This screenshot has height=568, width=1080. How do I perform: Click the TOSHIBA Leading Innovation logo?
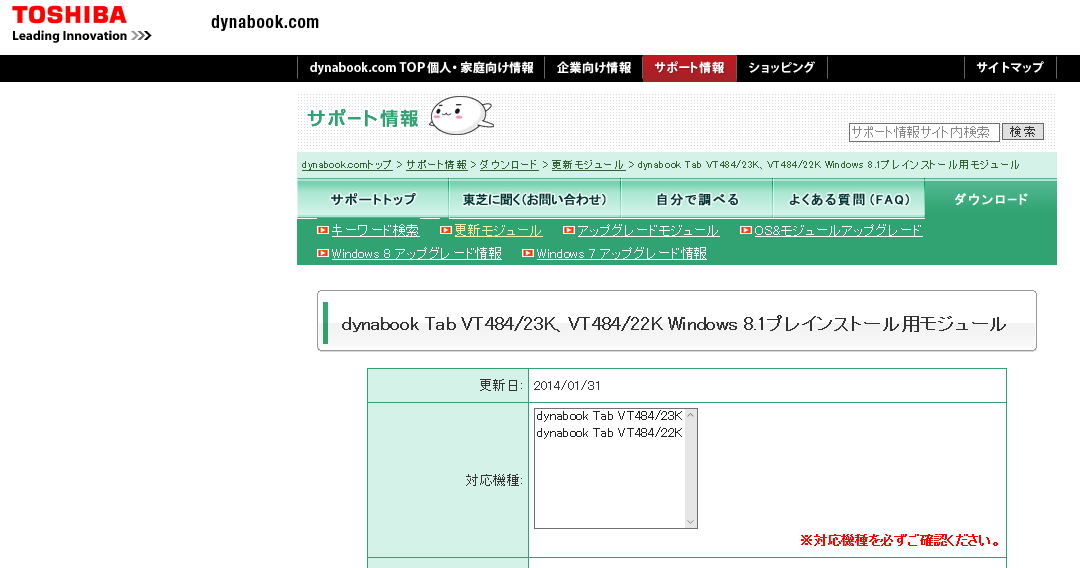tap(81, 24)
